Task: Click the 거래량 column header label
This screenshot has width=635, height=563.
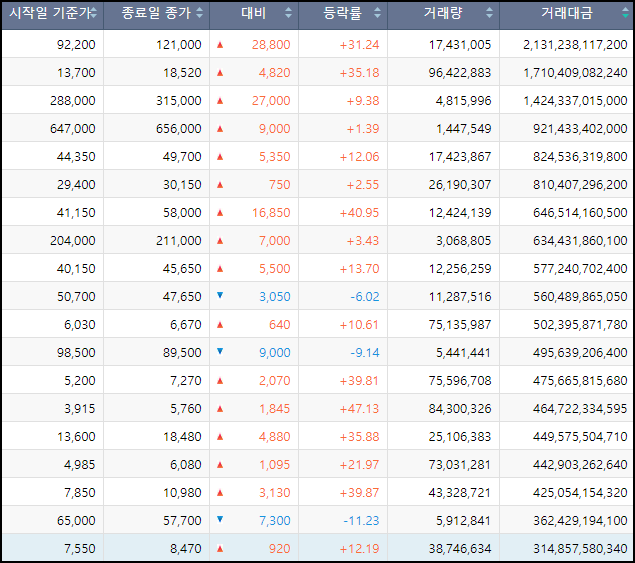Action: tap(443, 13)
